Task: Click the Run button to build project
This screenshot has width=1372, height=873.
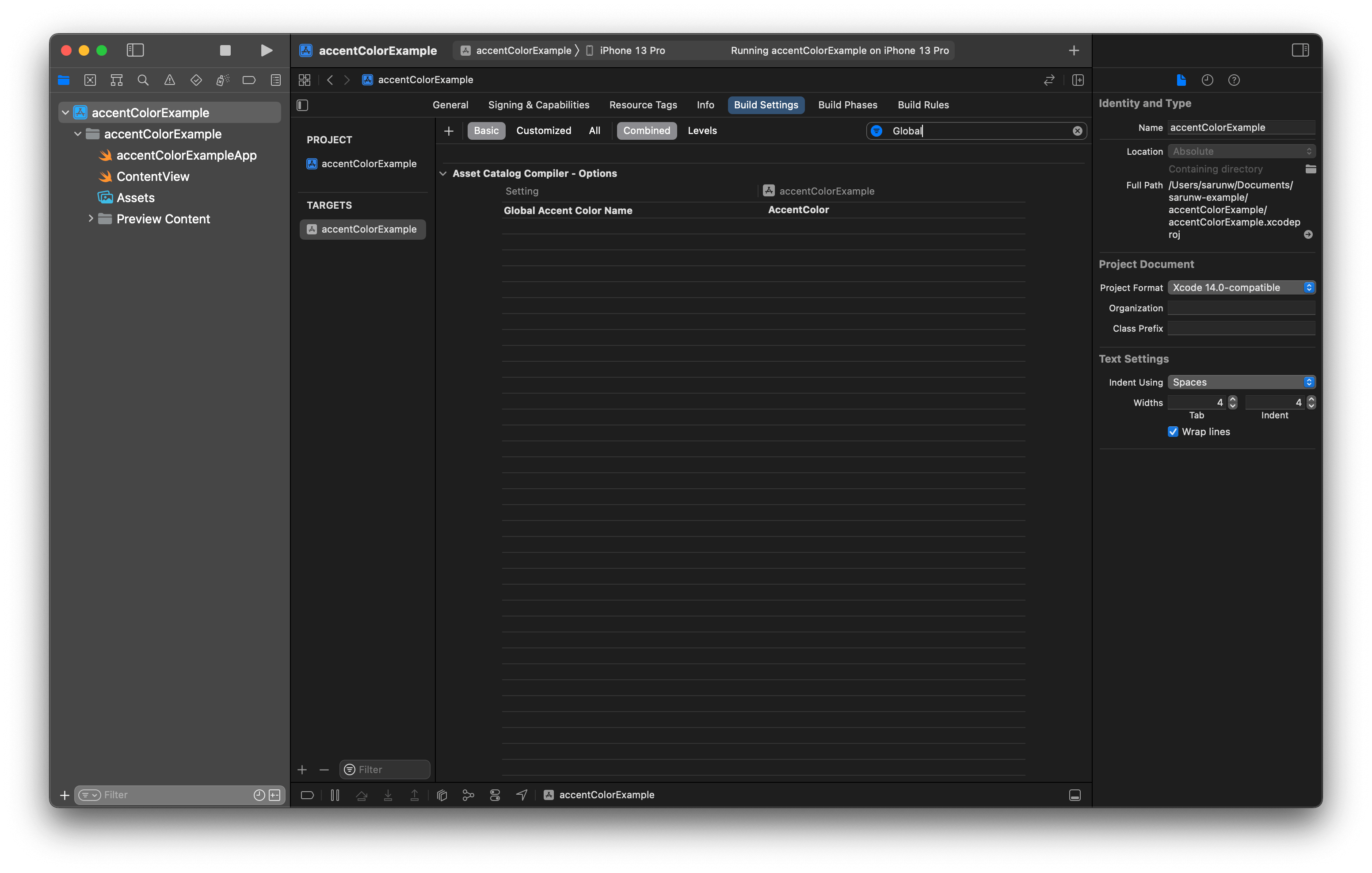Action: tap(264, 49)
